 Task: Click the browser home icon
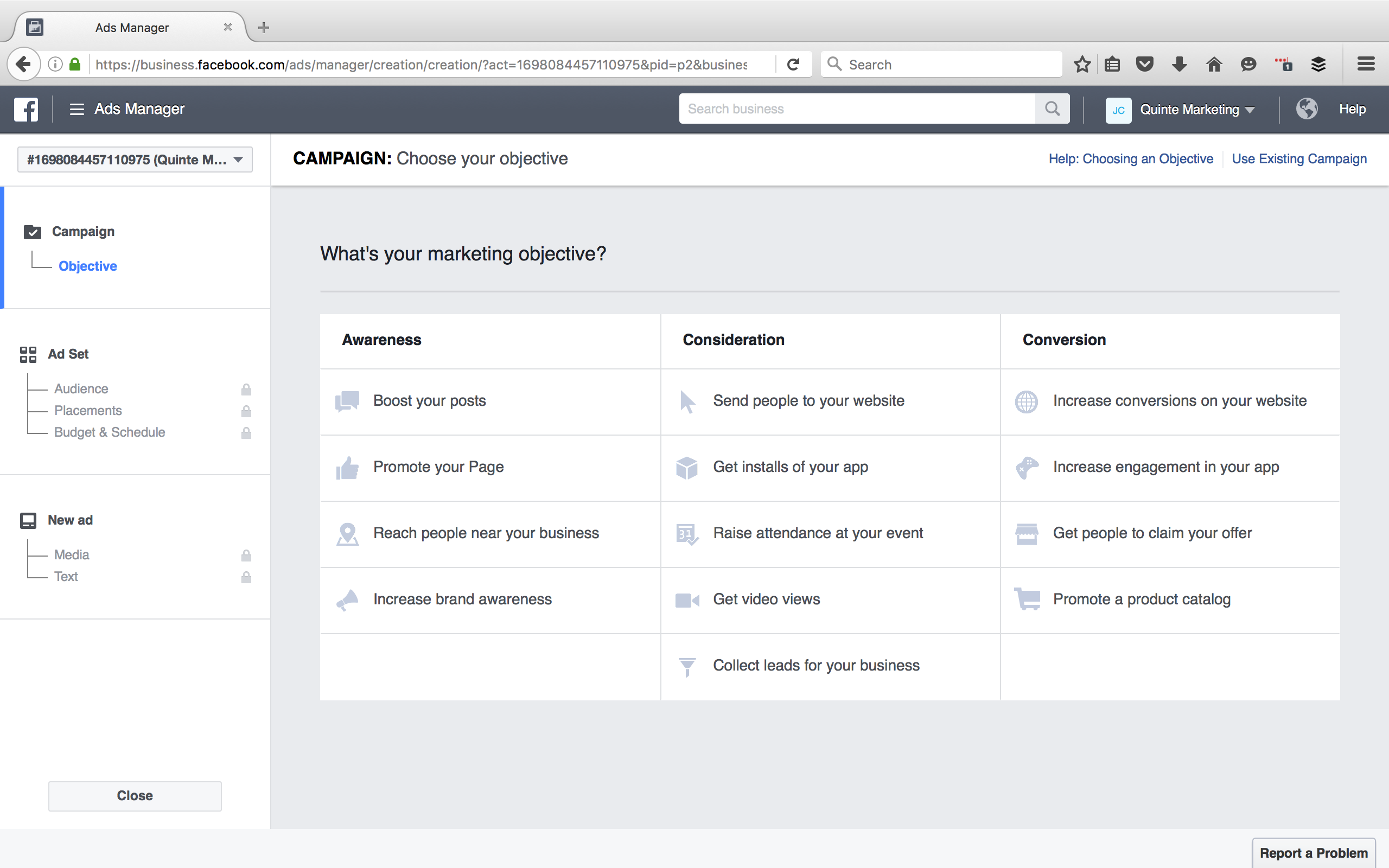[x=1214, y=65]
